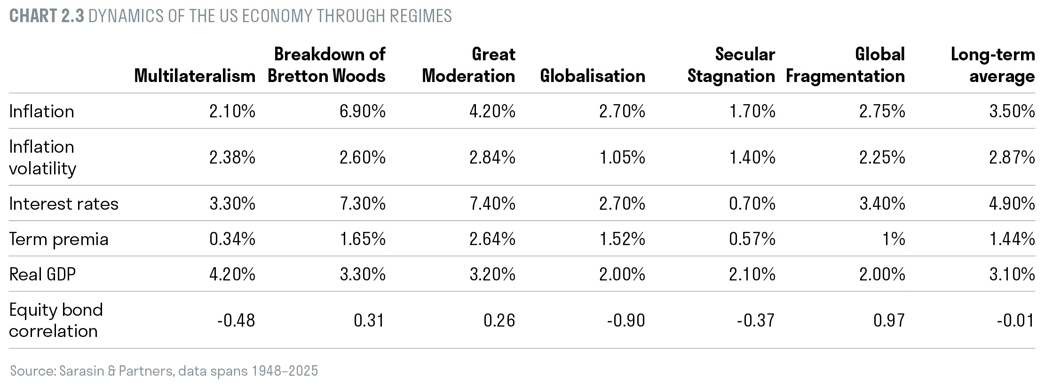Click the Multilateralism column header

195,76
